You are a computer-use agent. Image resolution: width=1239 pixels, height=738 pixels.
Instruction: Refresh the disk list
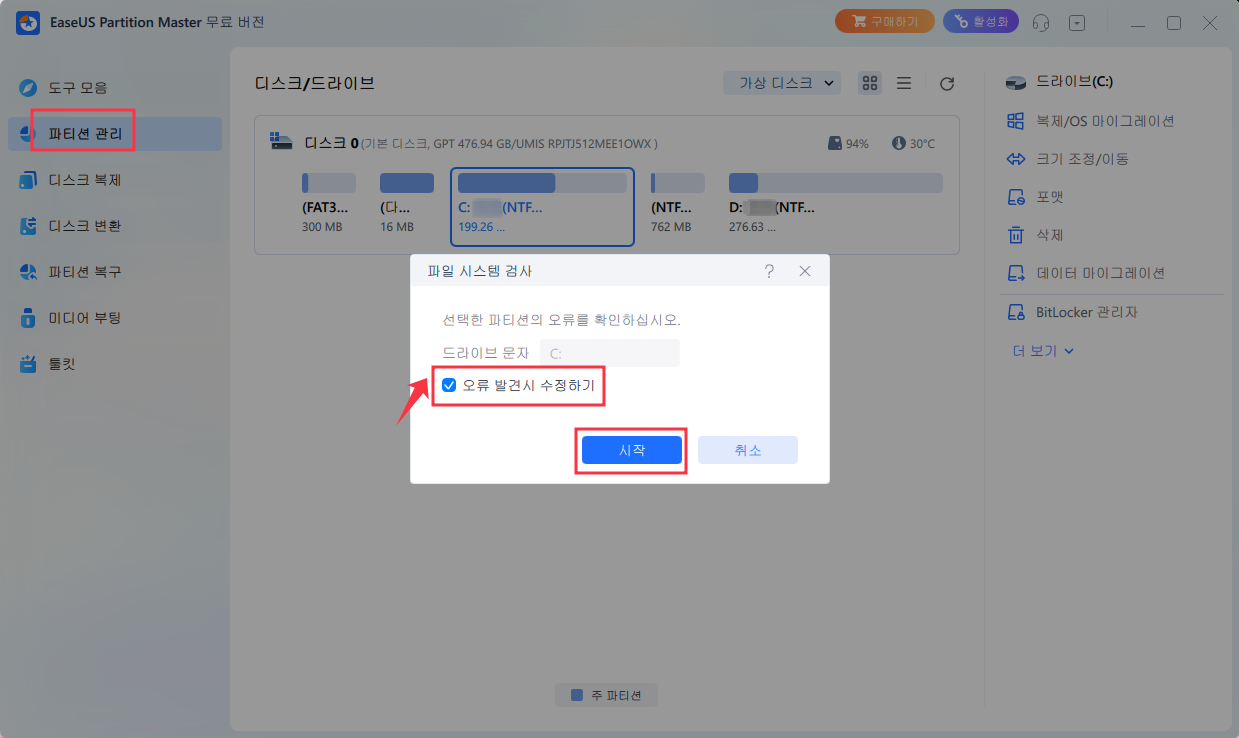[x=946, y=83]
